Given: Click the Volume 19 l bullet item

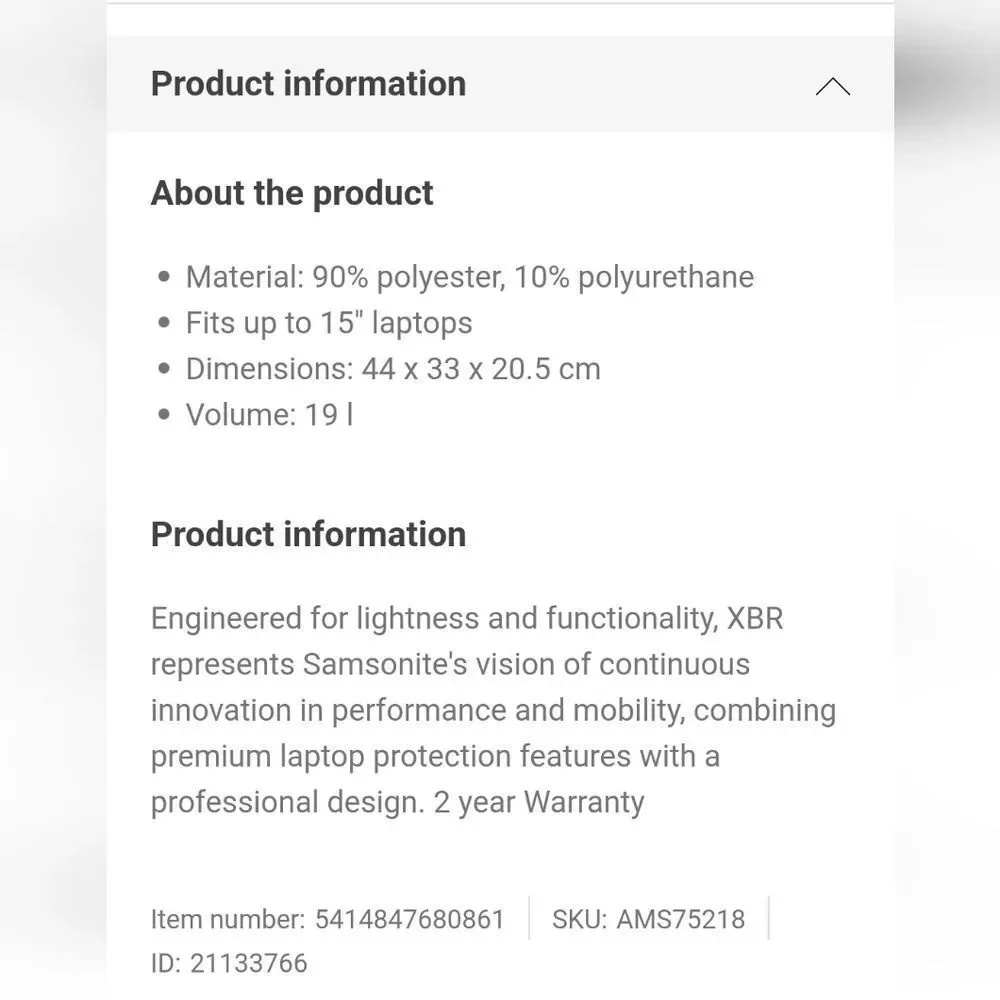Looking at the screenshot, I should point(270,415).
